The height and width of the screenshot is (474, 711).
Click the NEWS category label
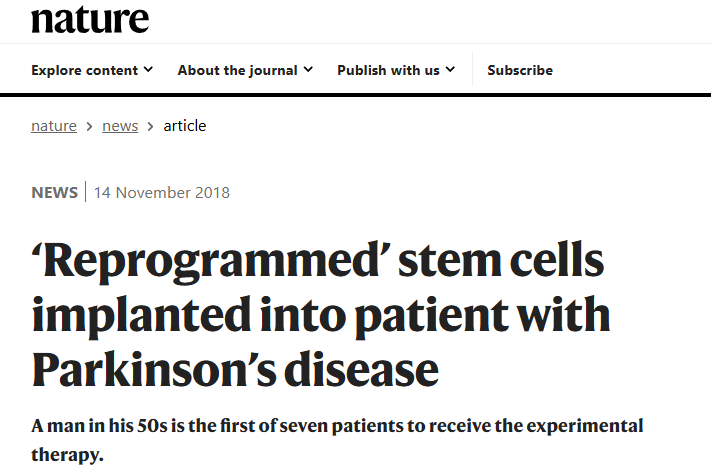coord(54,192)
